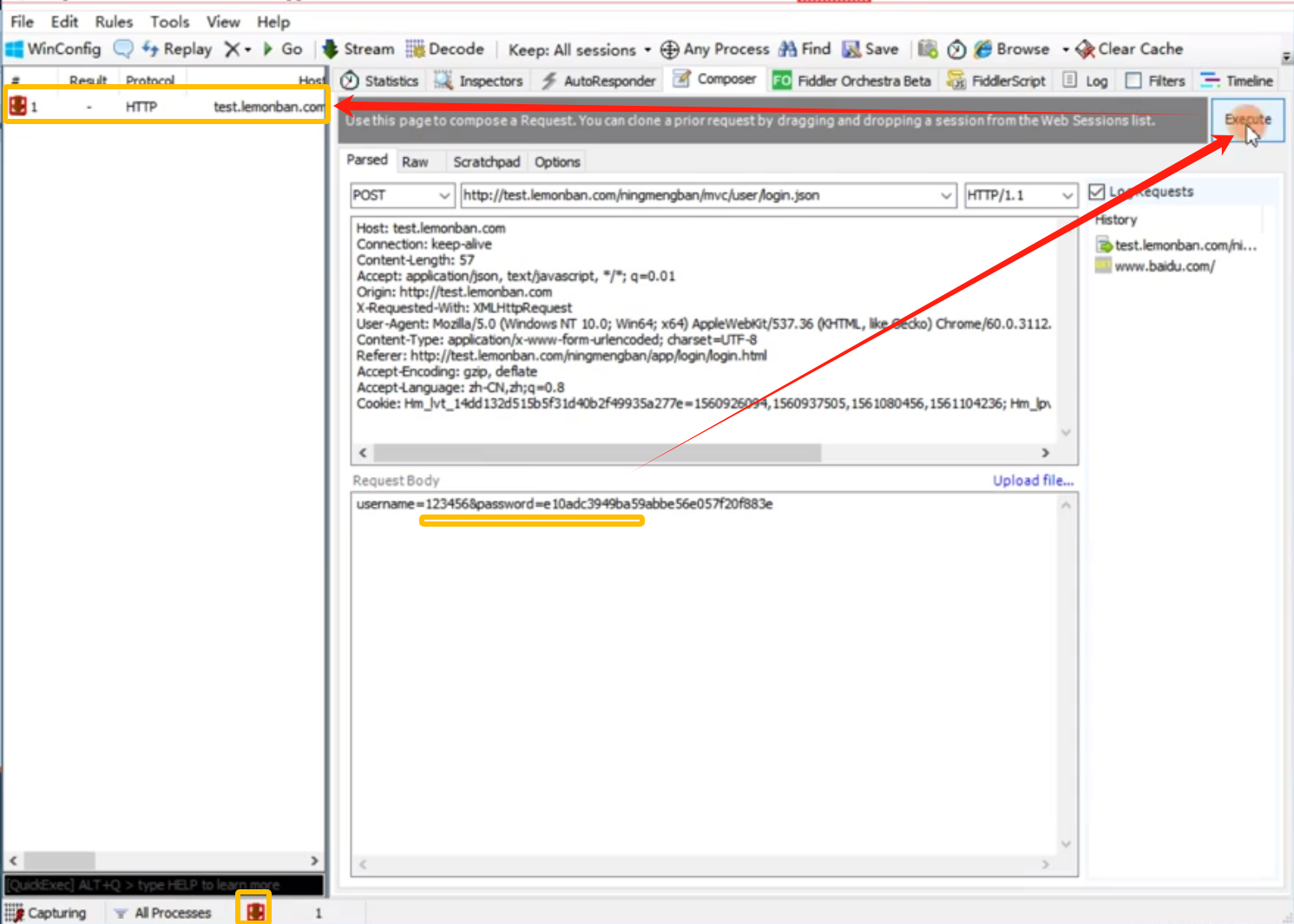Open the POST method dropdown
Screen dimensions: 1294x924
[402, 195]
